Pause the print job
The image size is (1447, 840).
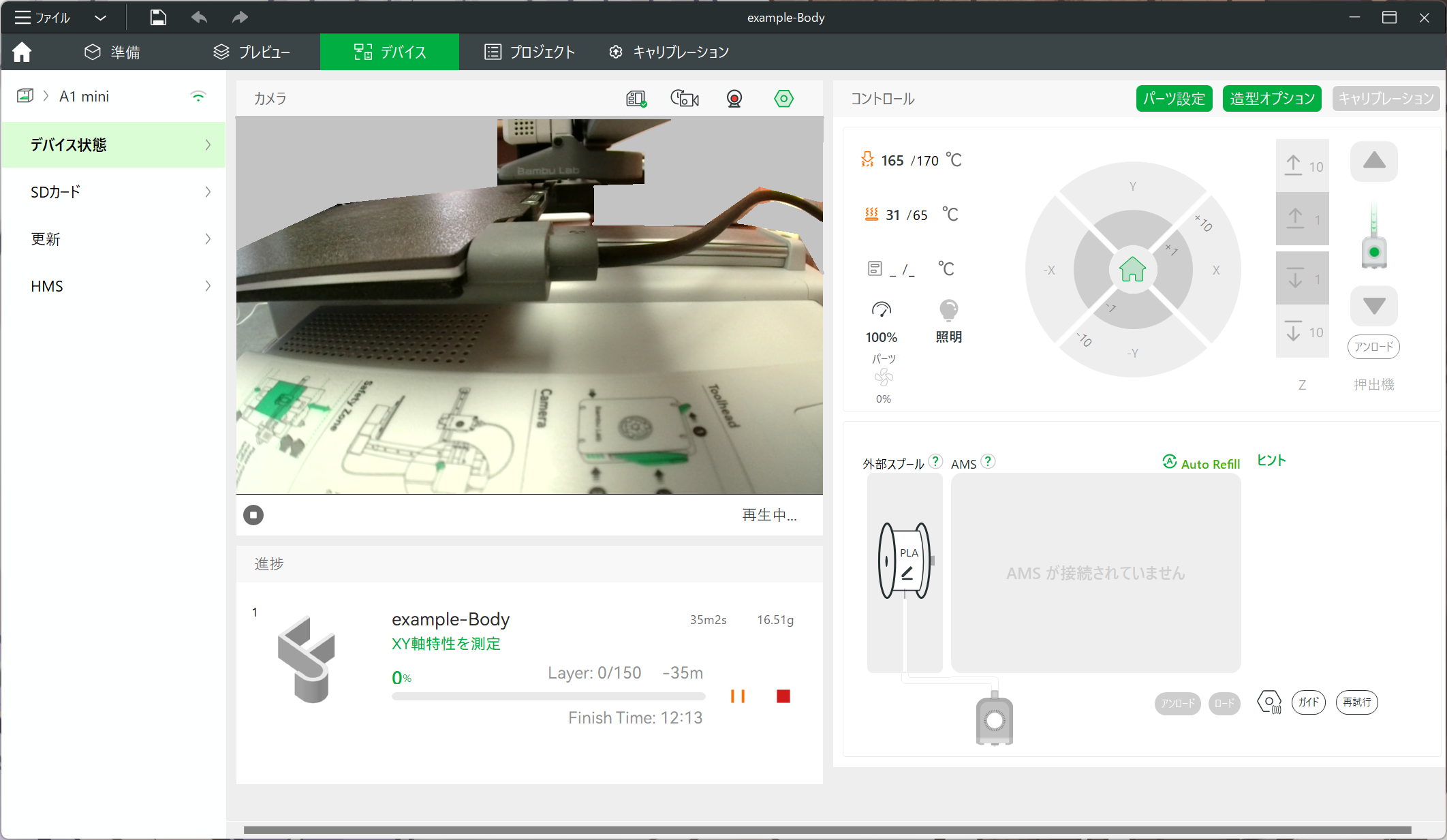tap(738, 696)
